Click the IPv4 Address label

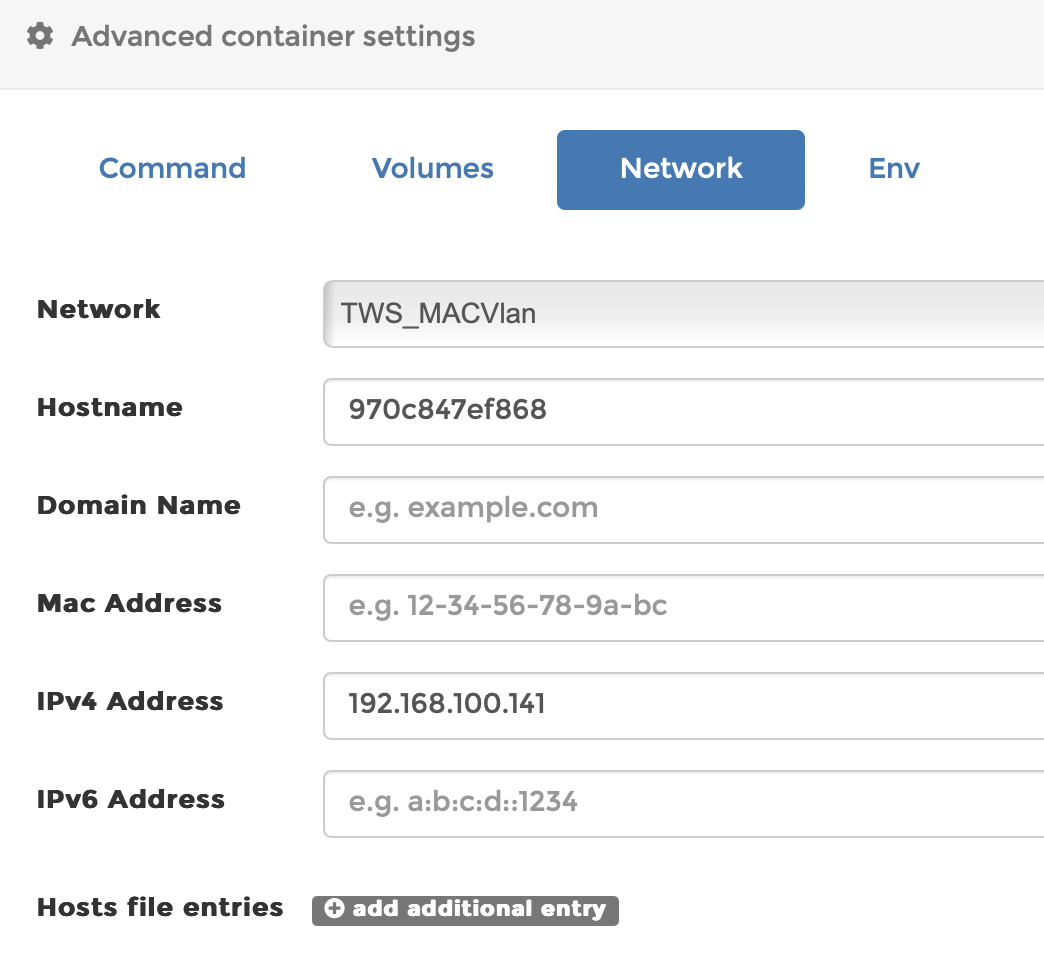[130, 701]
